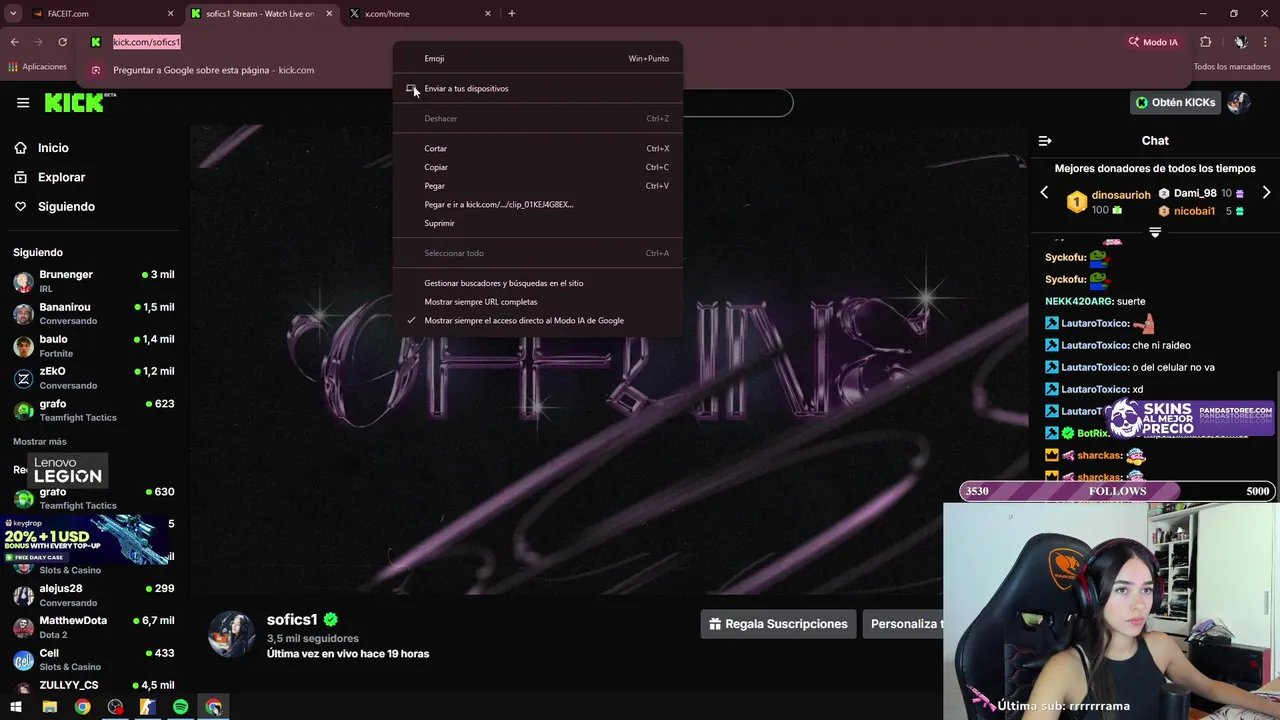Open Explorar in sidebar
The width and height of the screenshot is (1280, 720).
[61, 177]
